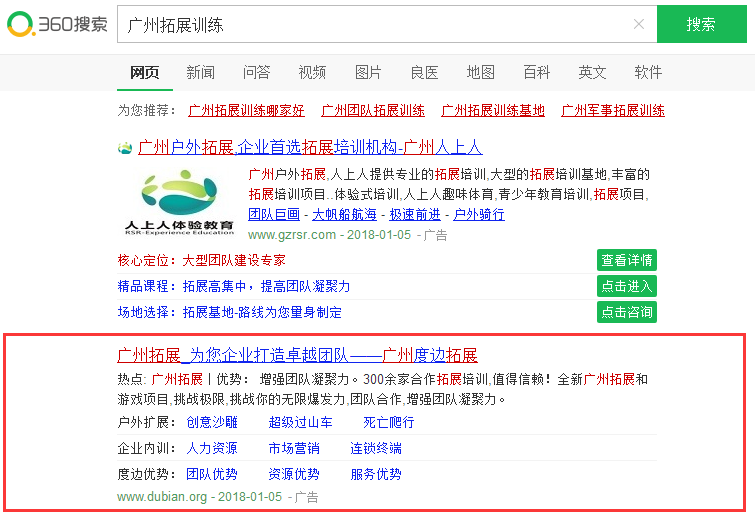
Task: Clear the search box with X icon
Action: (x=638, y=24)
